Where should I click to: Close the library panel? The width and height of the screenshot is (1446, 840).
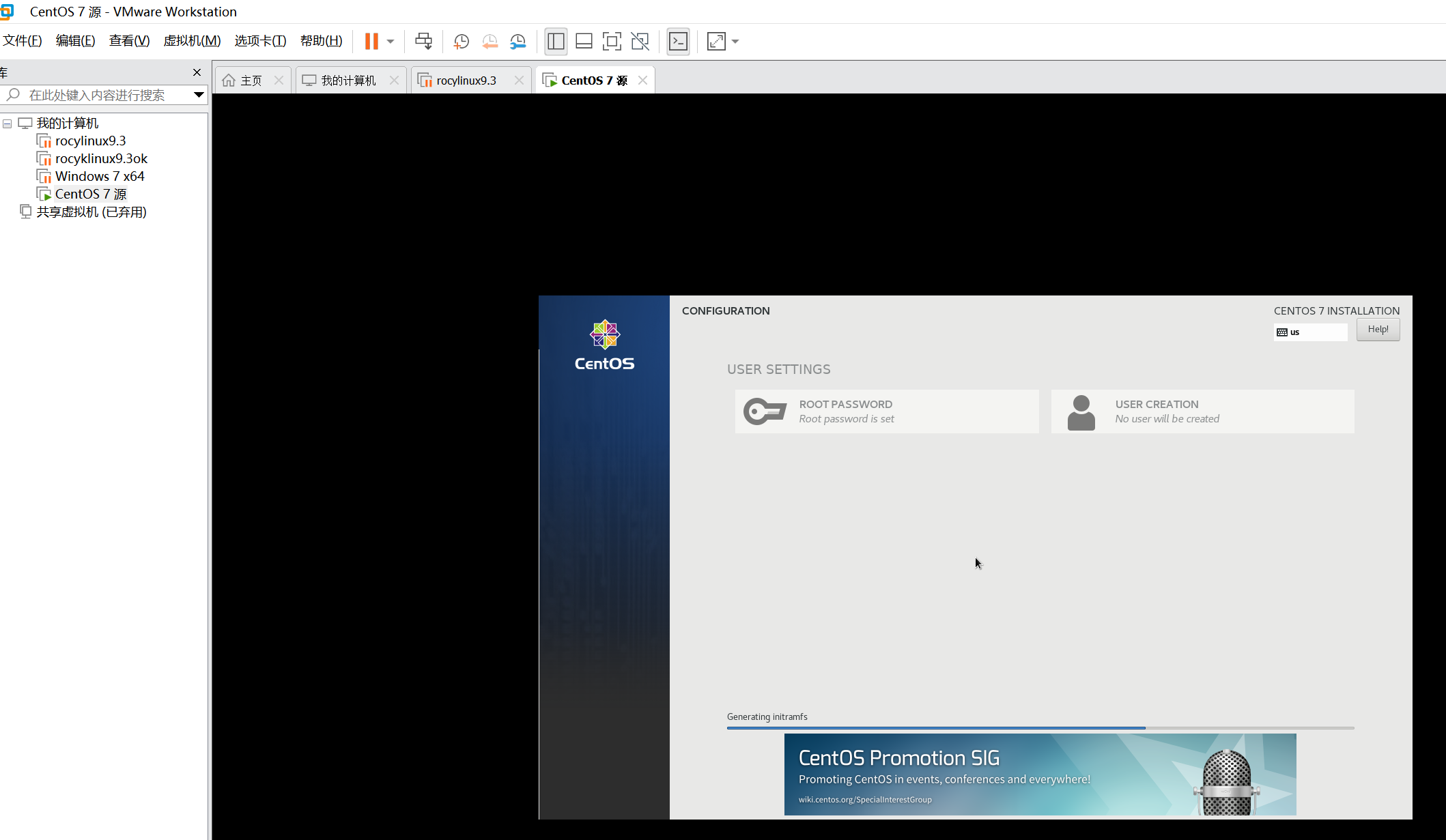pyautogui.click(x=197, y=72)
